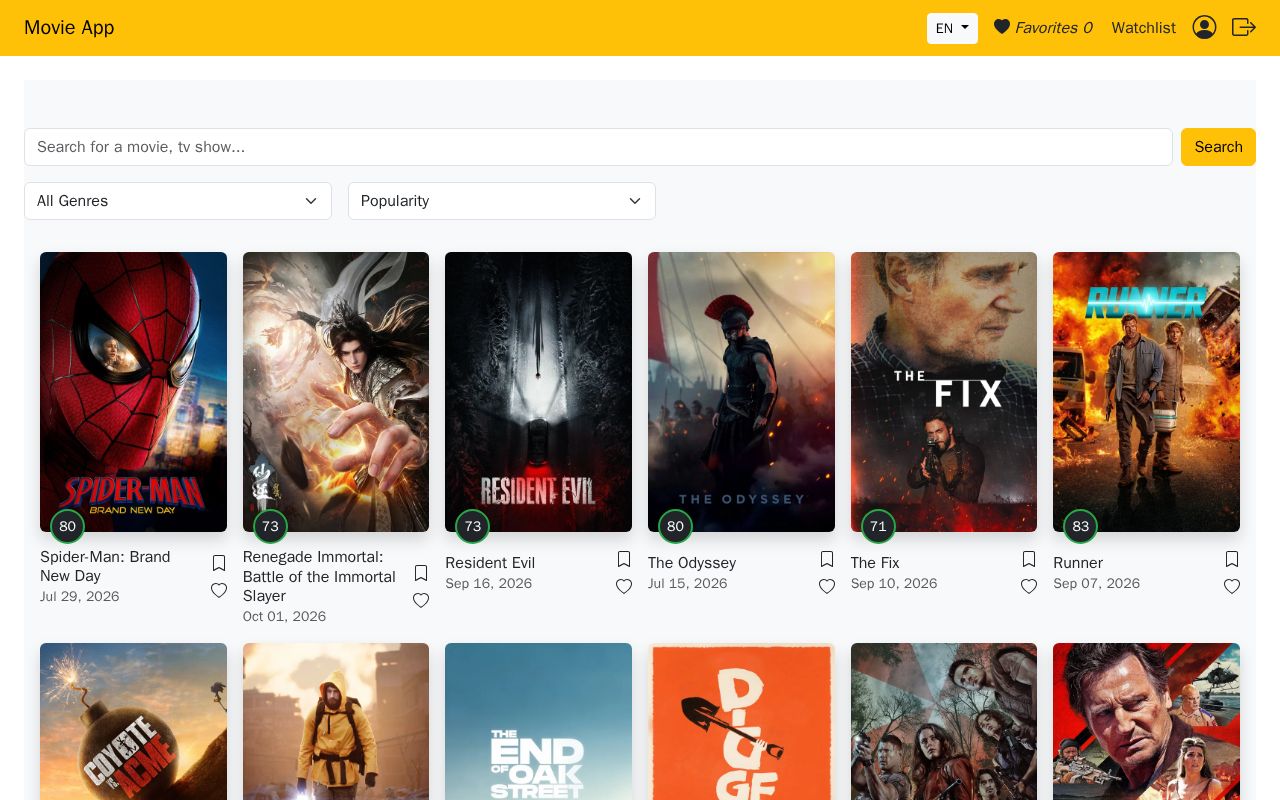Open the Runner movie poster

coord(1146,392)
